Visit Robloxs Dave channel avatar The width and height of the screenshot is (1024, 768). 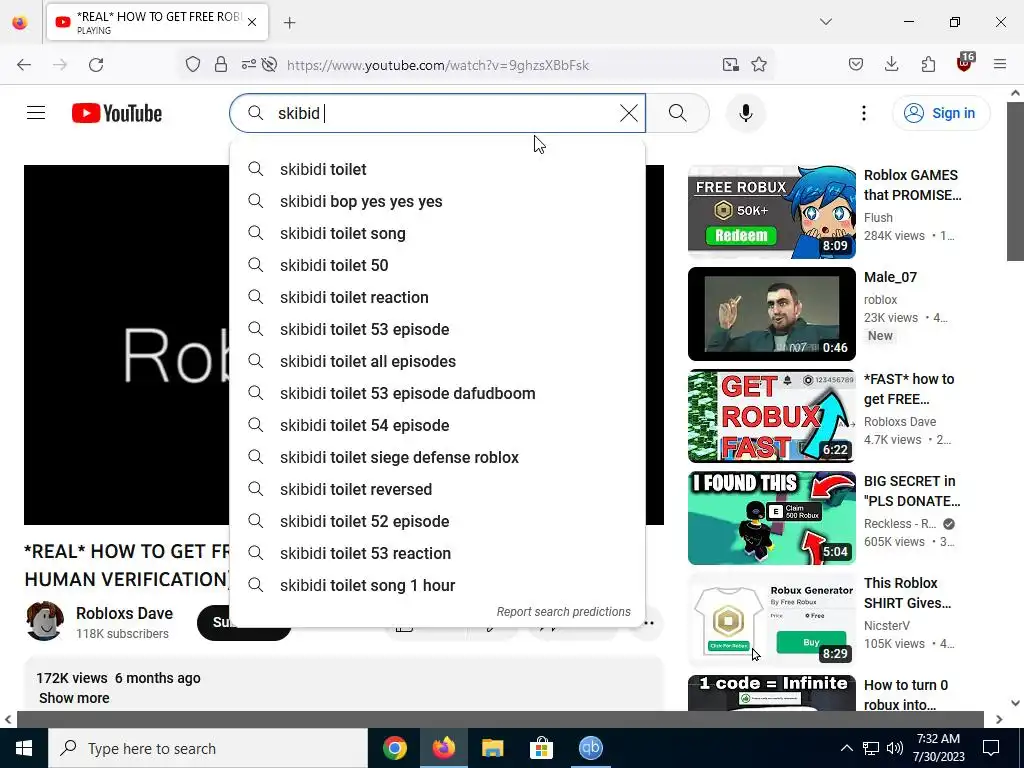[44, 621]
